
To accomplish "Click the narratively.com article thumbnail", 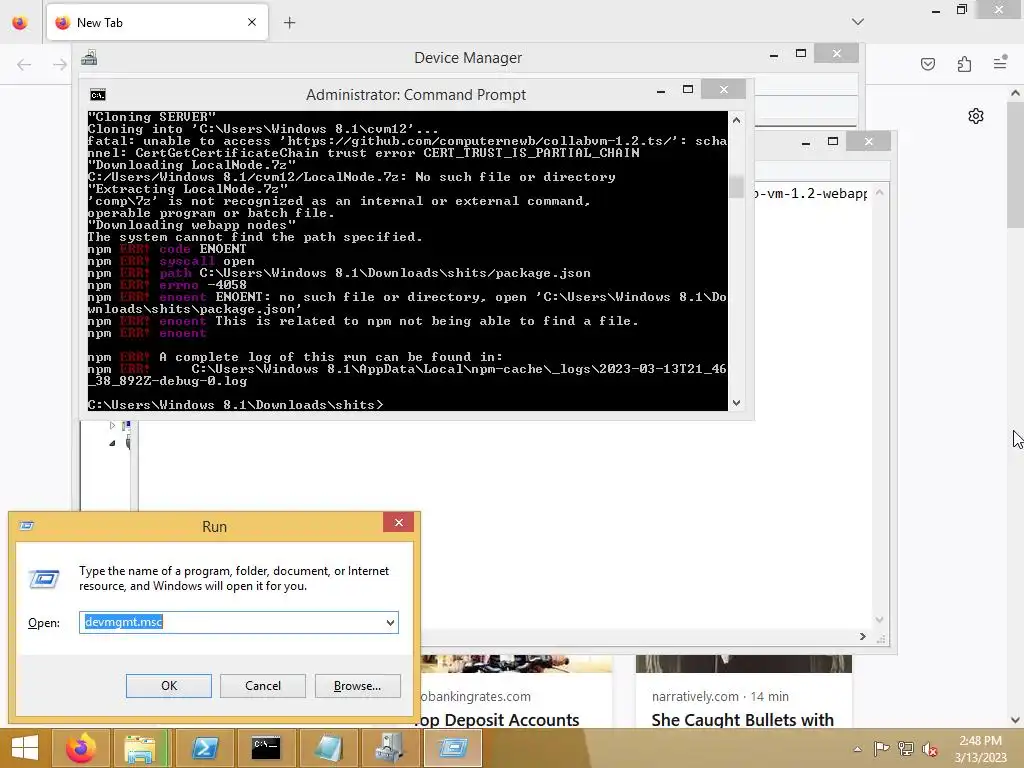I will click(744, 664).
